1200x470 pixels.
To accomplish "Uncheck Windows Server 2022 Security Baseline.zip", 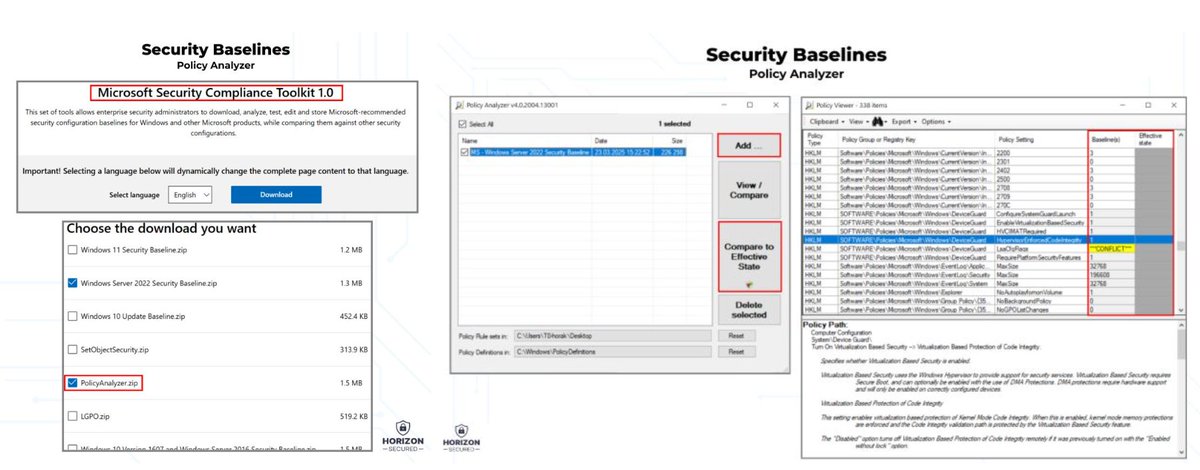I will point(72,283).
